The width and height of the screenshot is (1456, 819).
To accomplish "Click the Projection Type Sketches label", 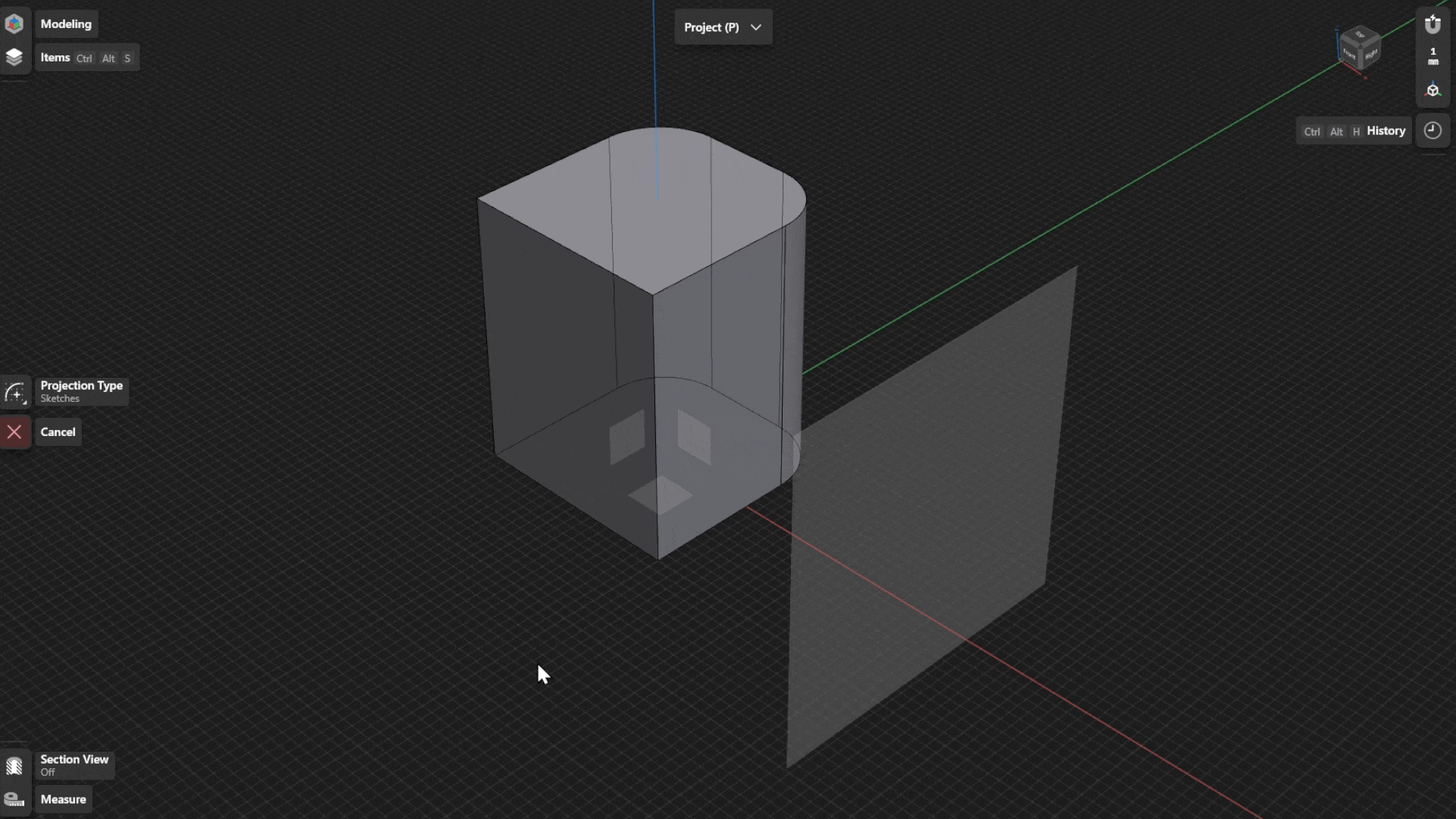I will click(x=82, y=391).
